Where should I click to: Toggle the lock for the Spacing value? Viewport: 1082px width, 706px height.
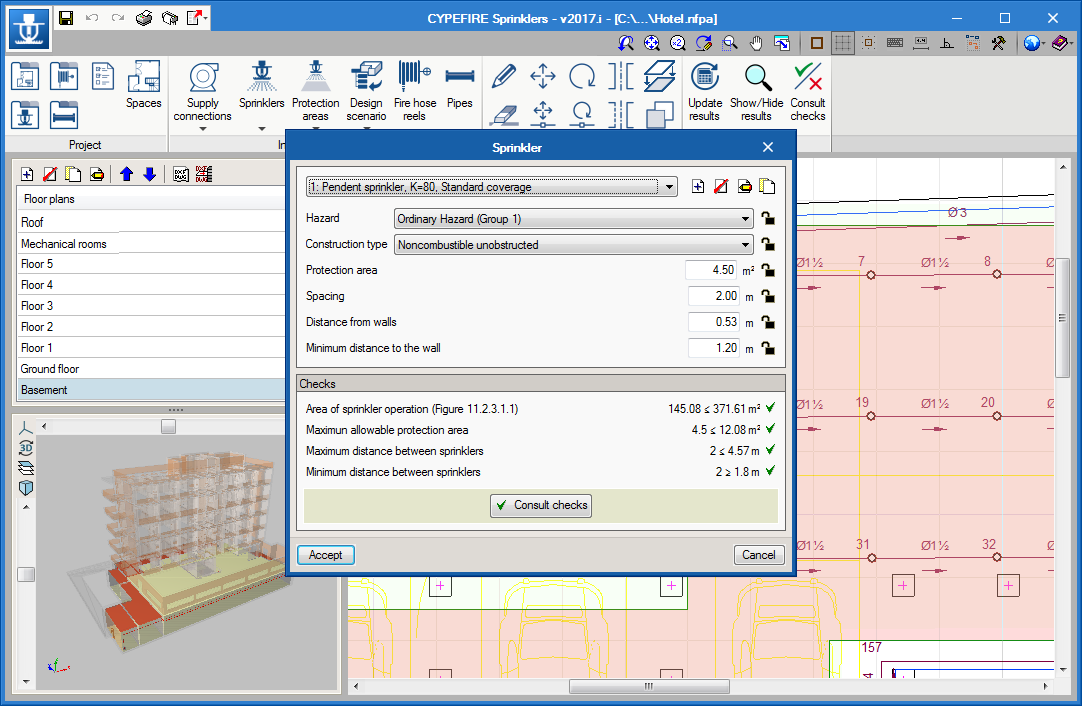pyautogui.click(x=767, y=296)
